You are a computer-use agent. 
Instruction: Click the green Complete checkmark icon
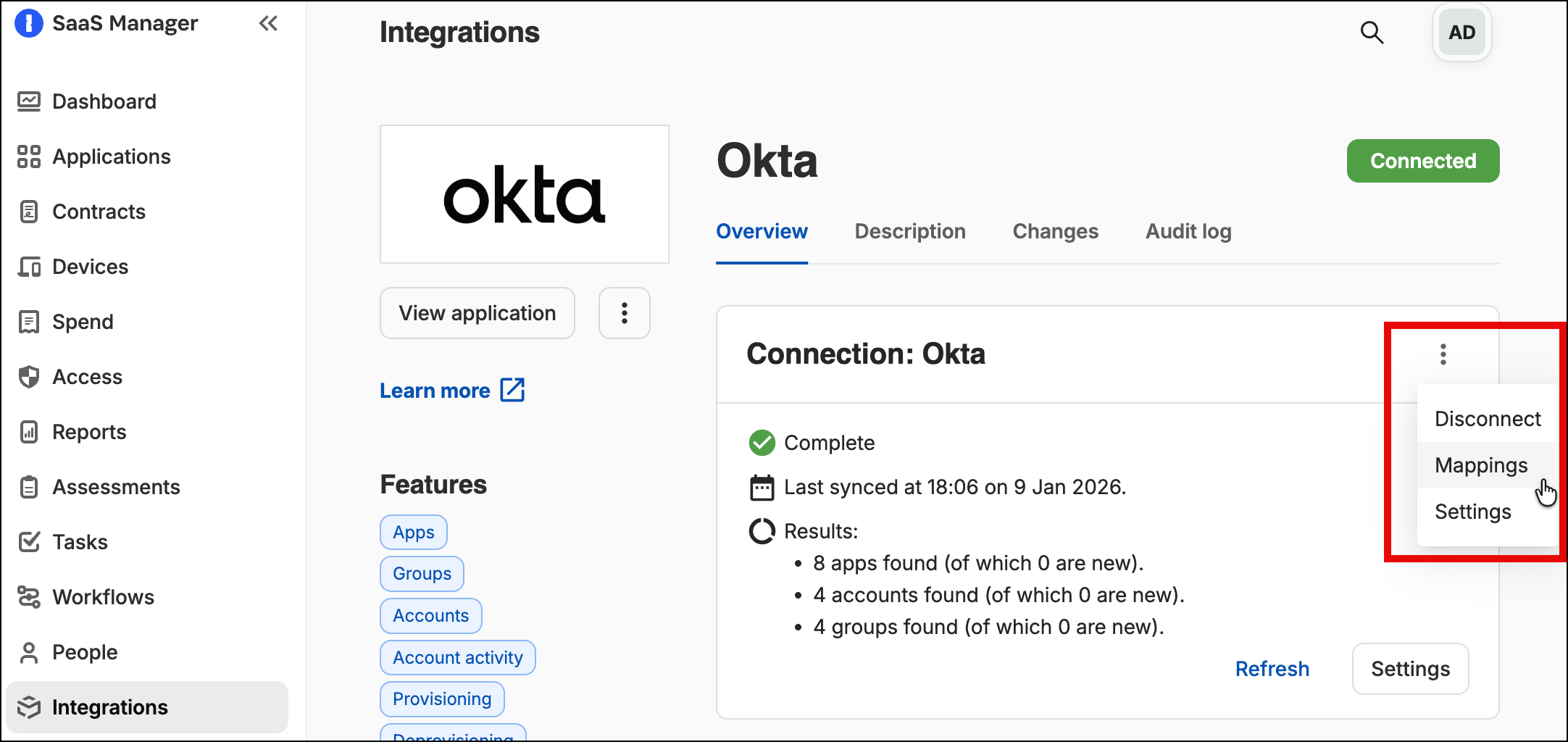click(x=762, y=443)
